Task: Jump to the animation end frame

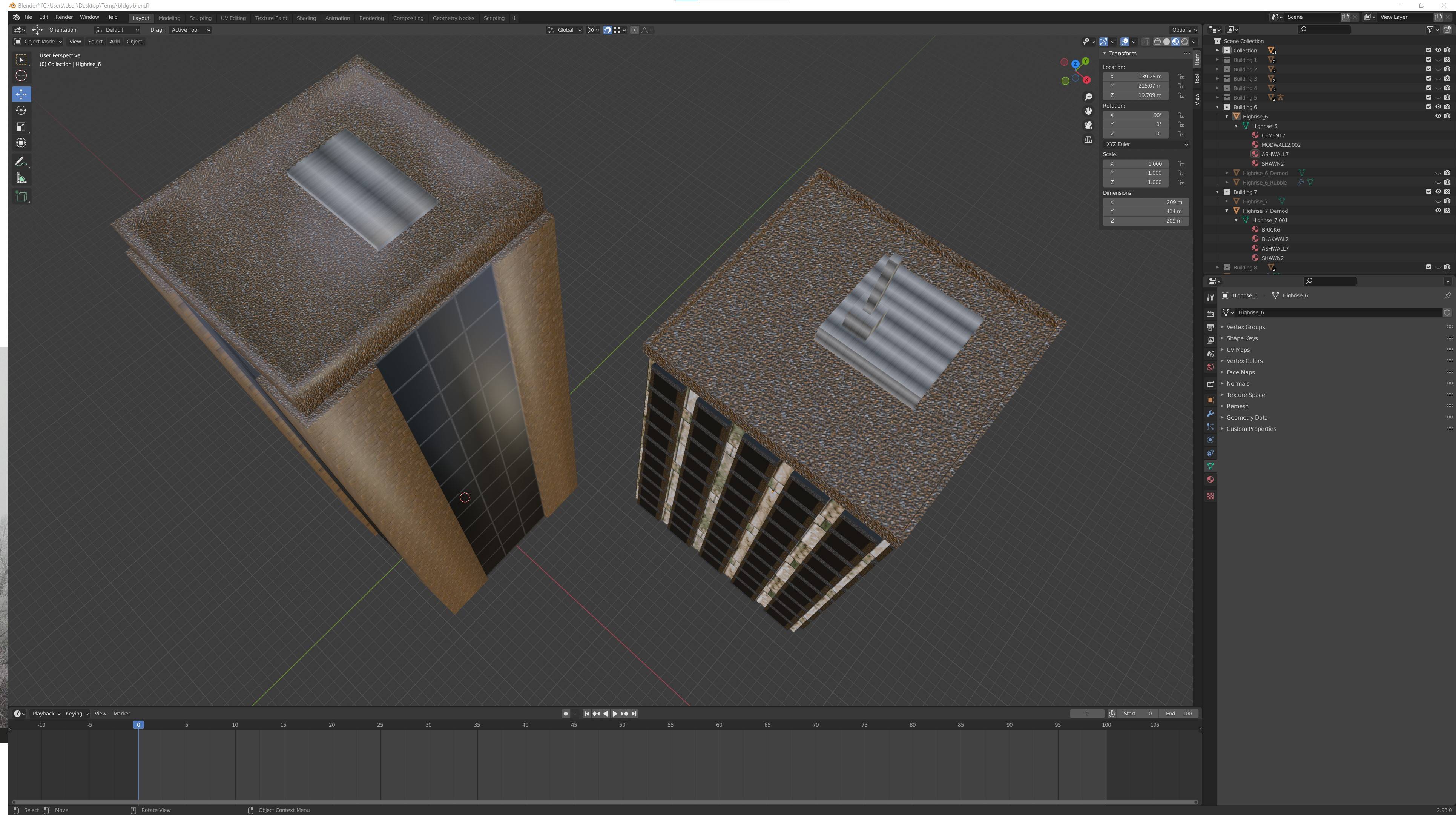Action: click(634, 714)
